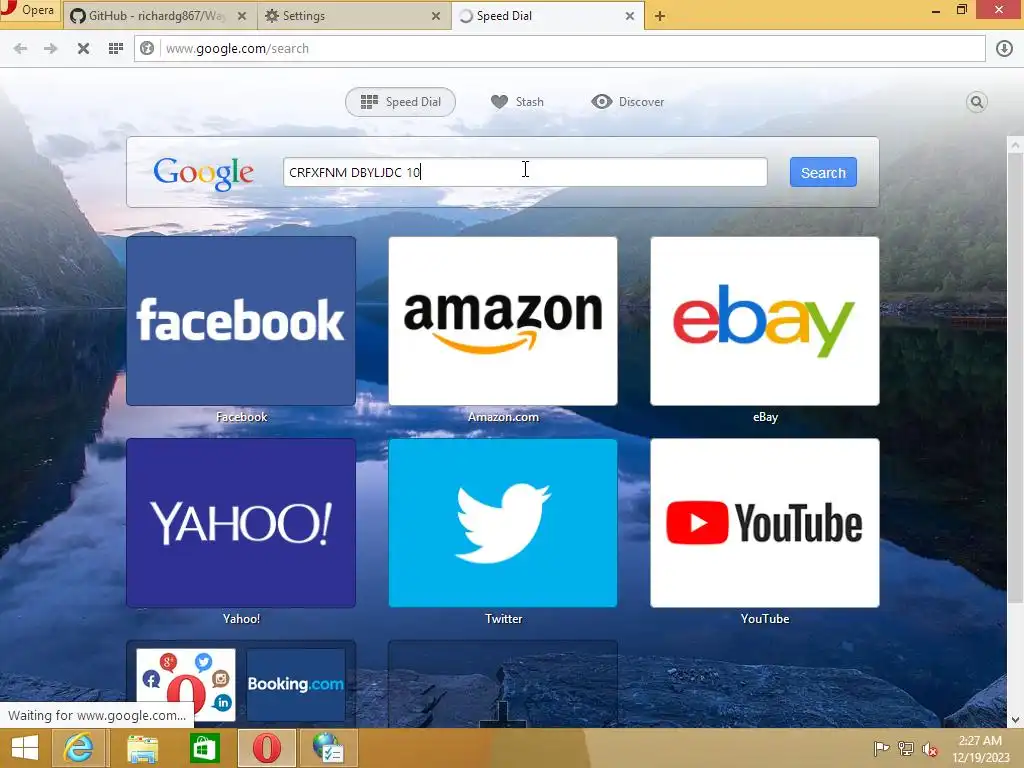Open the YouTube speed dial tile
Image resolution: width=1024 pixels, height=768 pixels.
click(765, 522)
